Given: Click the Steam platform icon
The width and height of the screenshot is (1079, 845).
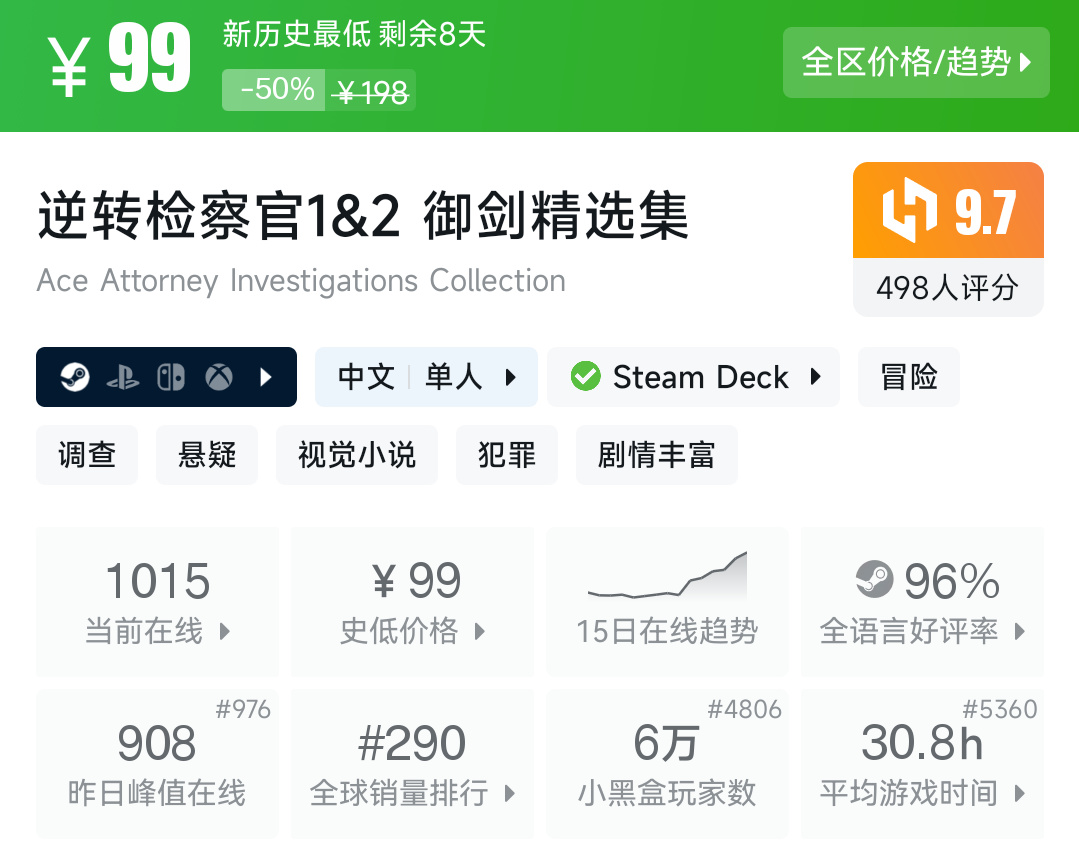Looking at the screenshot, I should tap(74, 377).
